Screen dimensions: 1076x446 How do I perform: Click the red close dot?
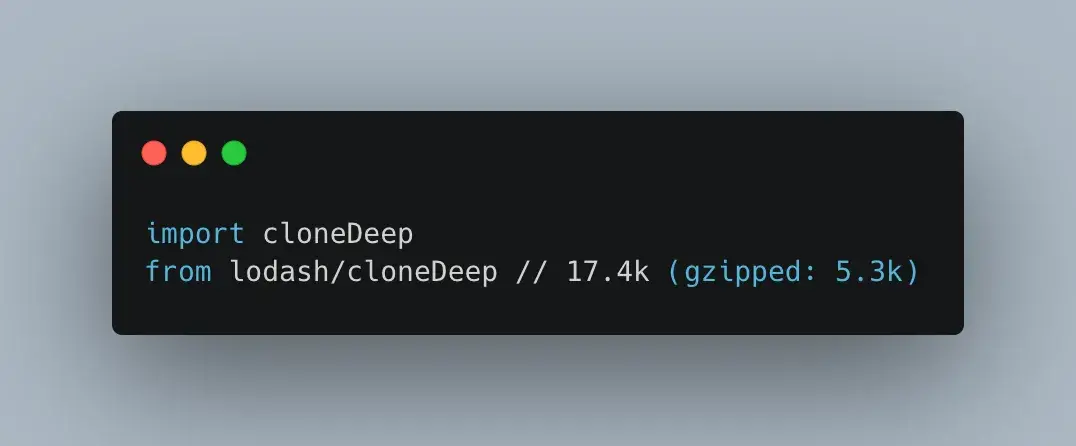point(154,153)
